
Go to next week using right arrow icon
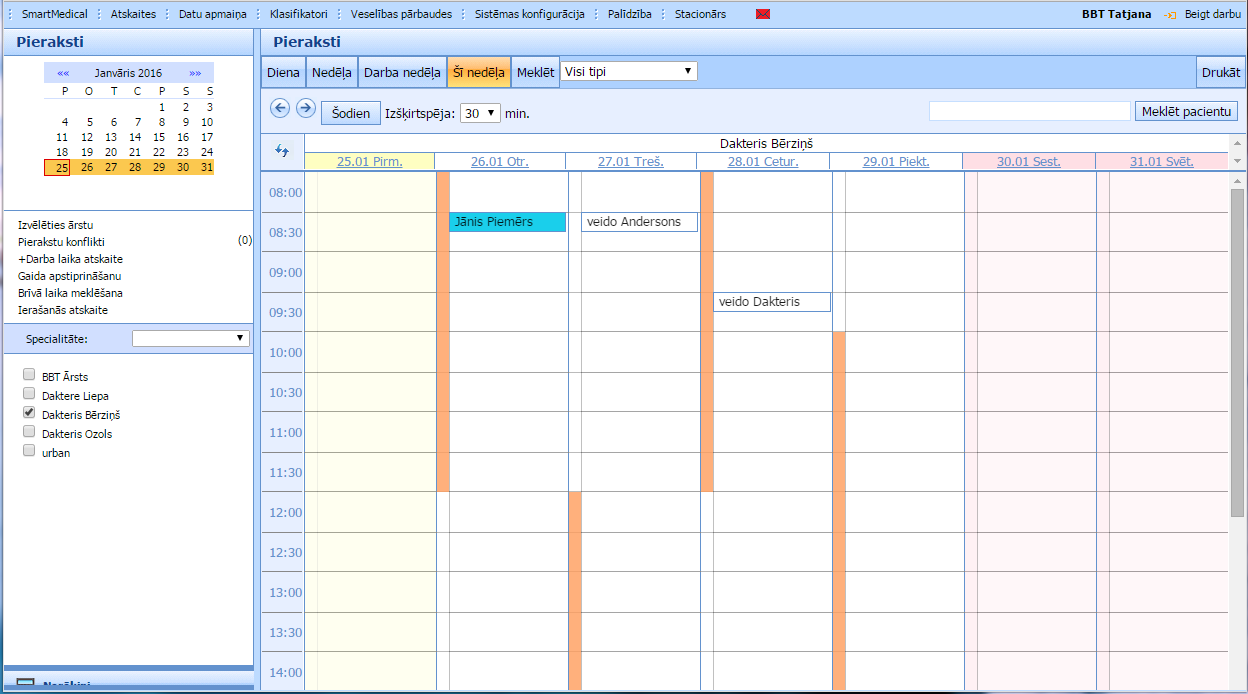click(306, 108)
